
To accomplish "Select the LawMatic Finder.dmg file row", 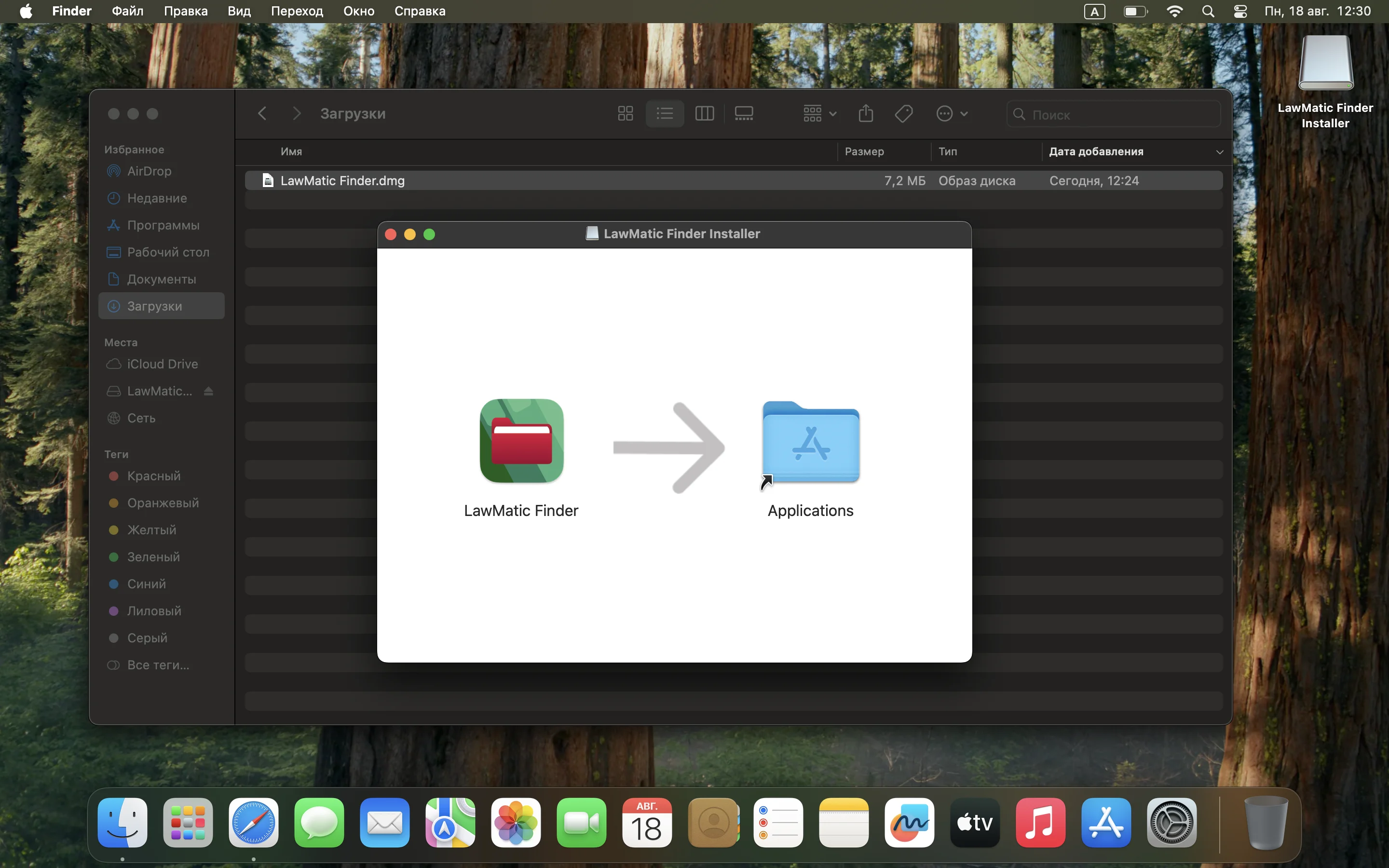I will point(734,180).
